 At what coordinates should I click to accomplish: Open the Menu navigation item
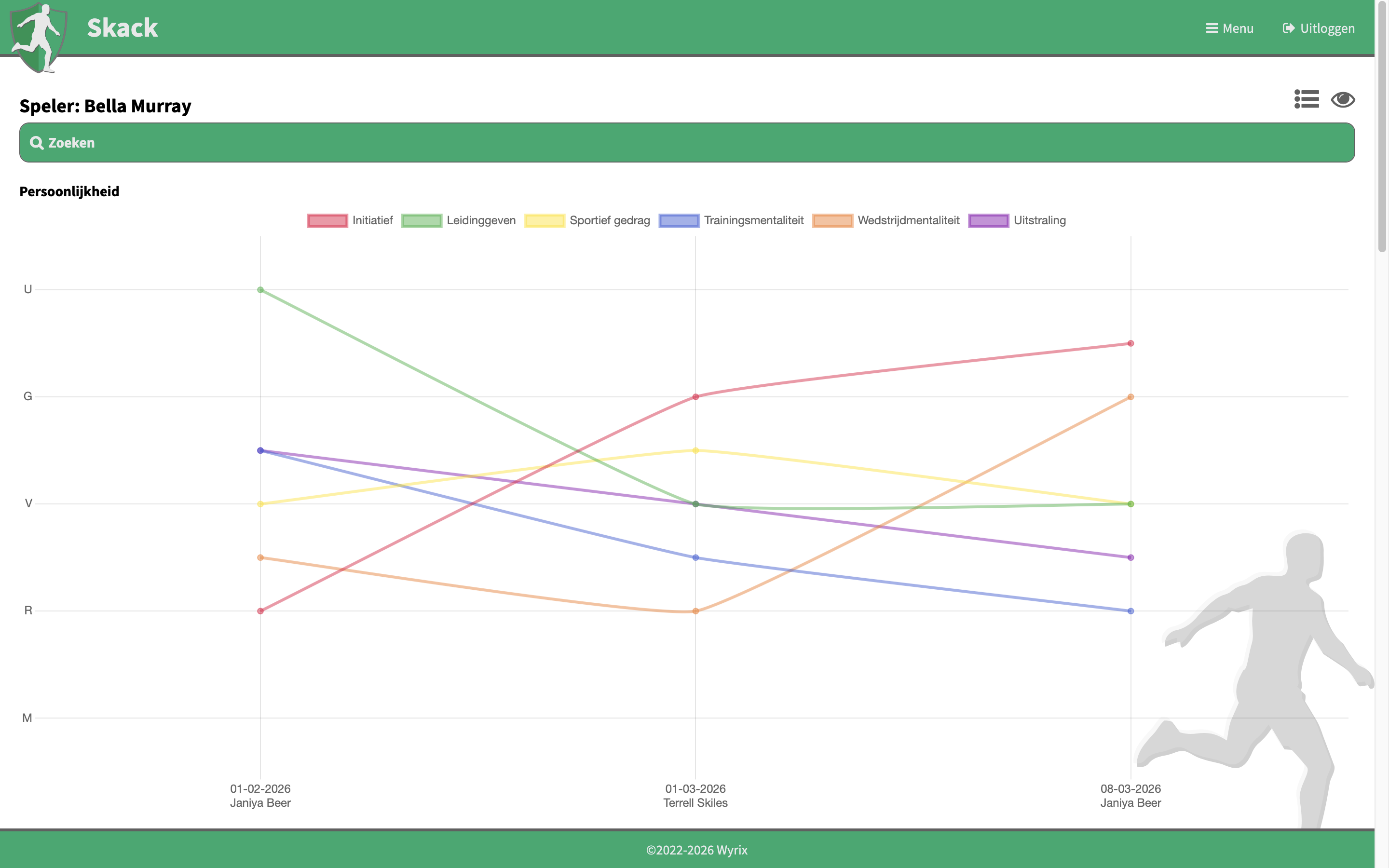coord(1238,28)
